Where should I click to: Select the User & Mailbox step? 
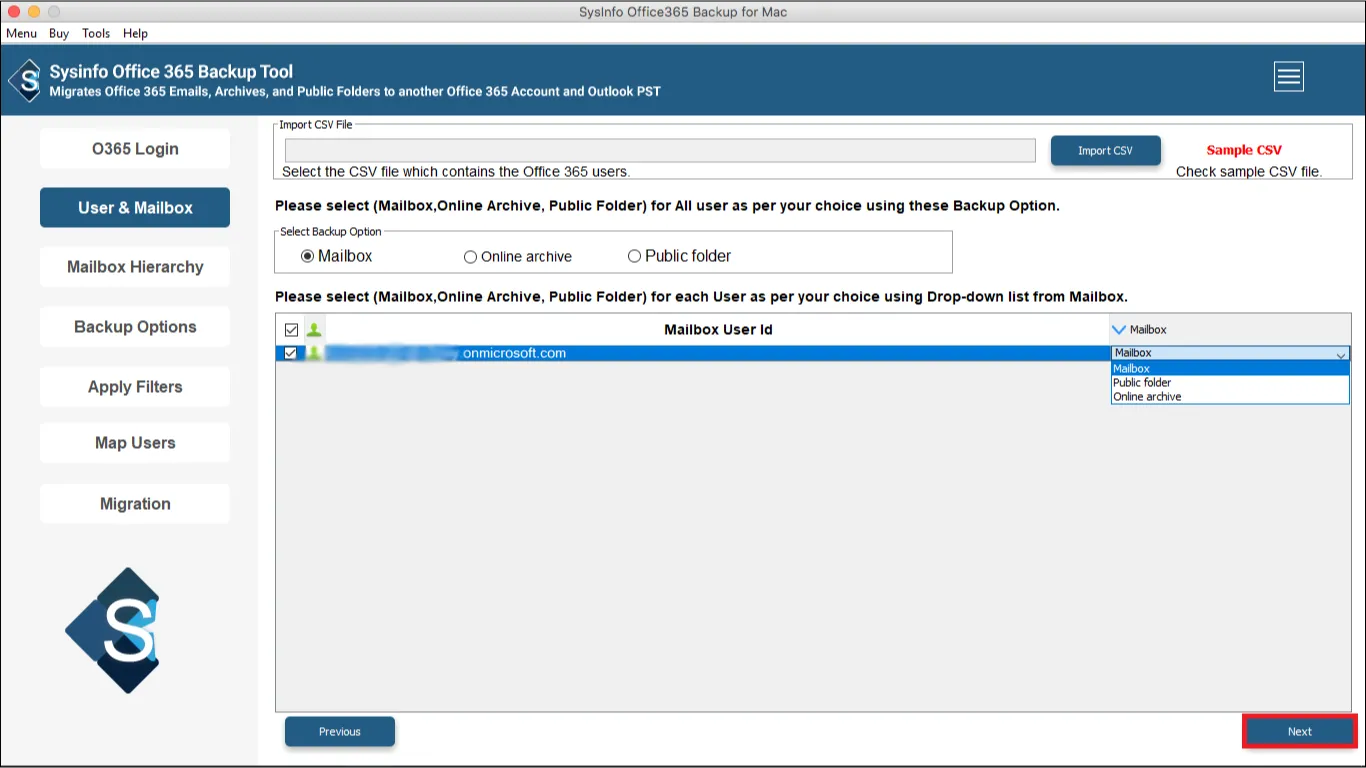[x=135, y=208]
